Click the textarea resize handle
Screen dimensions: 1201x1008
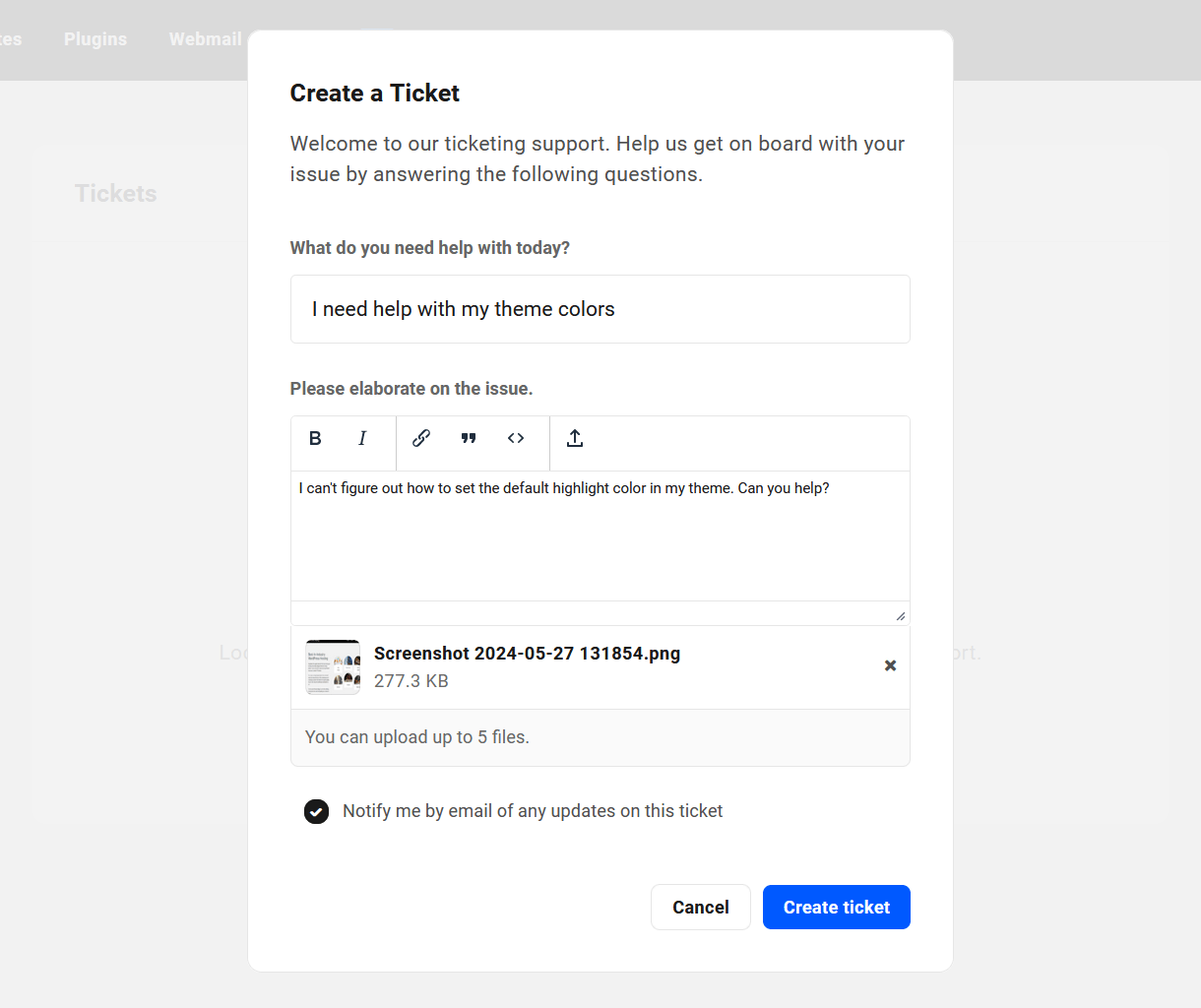point(899,614)
